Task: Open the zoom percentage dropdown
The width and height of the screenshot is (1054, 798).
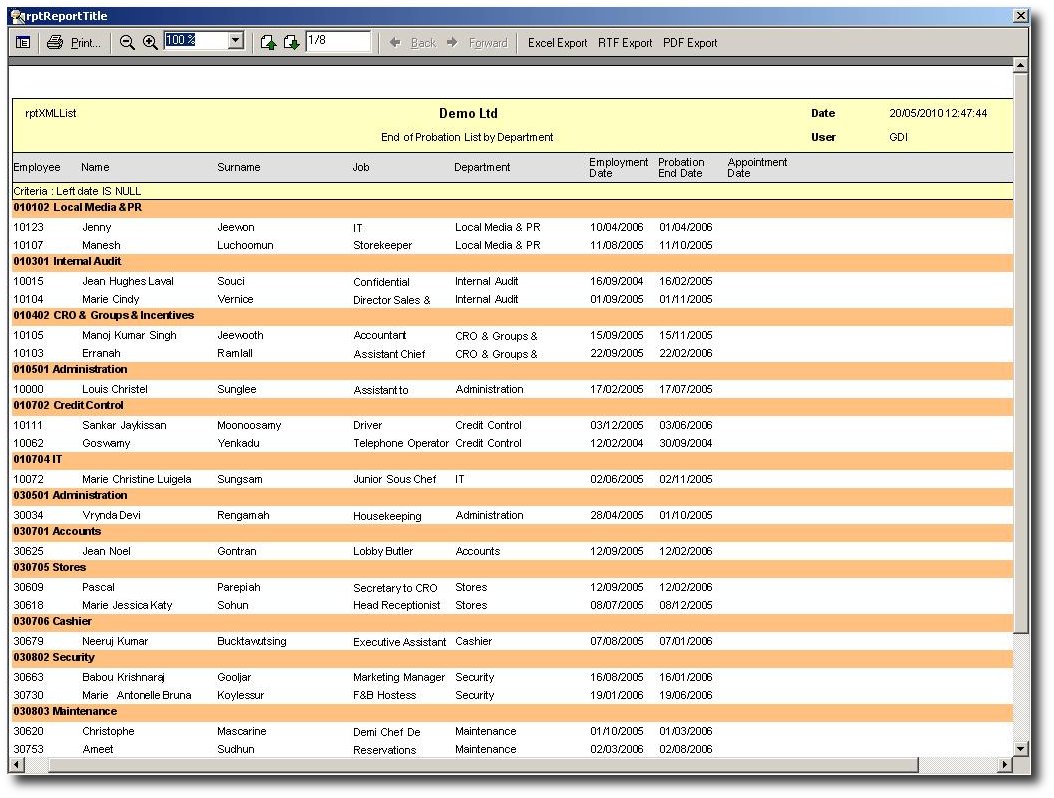Action: (x=236, y=41)
